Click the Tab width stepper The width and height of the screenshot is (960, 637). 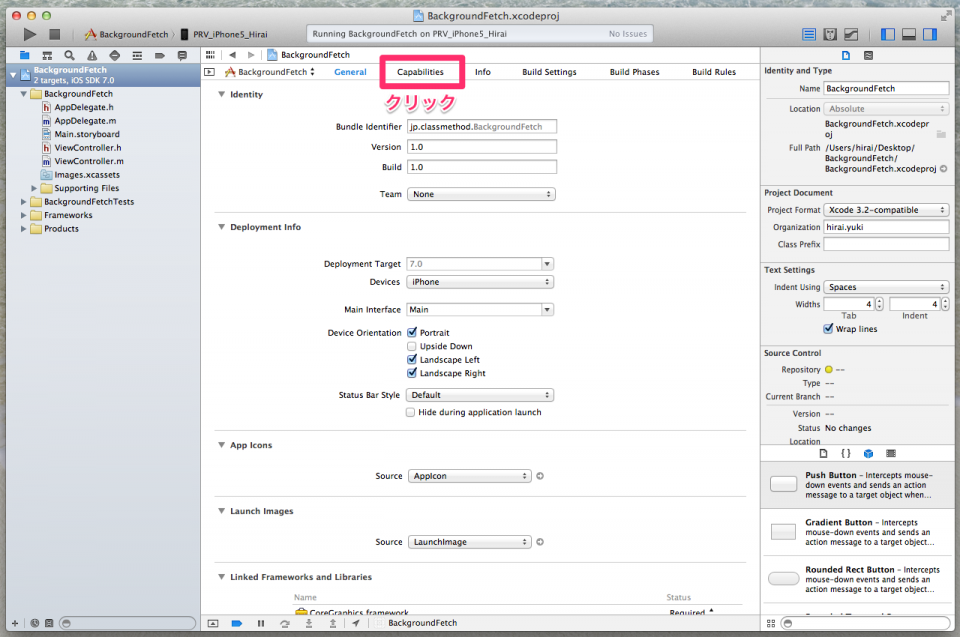click(x=879, y=304)
